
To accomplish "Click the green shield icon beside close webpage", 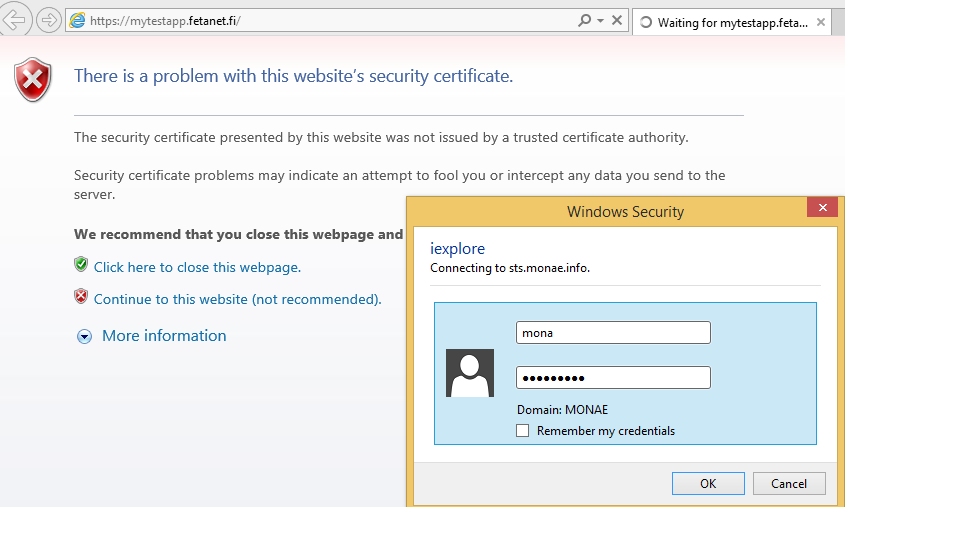I will (x=81, y=265).
